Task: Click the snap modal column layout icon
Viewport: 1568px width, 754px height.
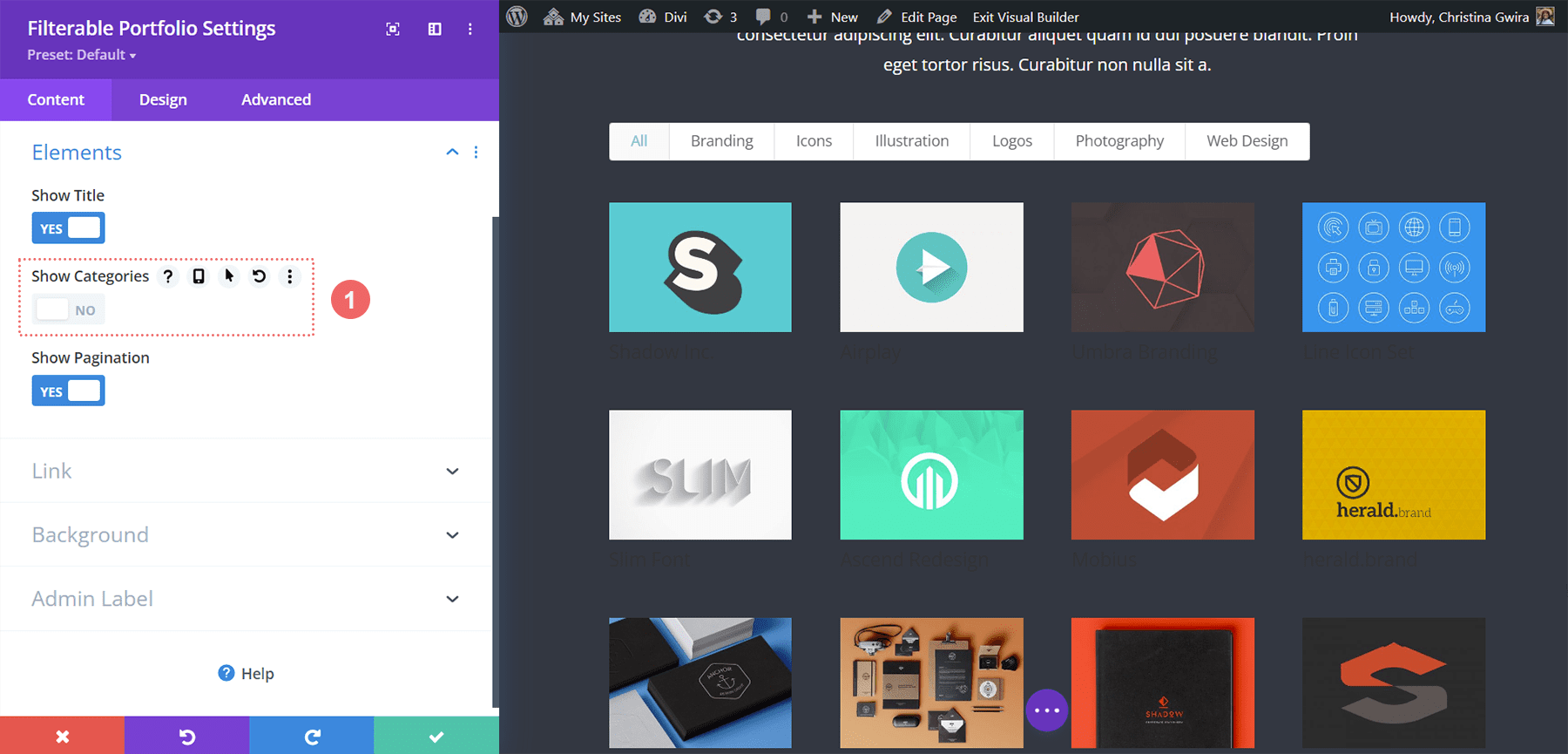Action: point(435,29)
